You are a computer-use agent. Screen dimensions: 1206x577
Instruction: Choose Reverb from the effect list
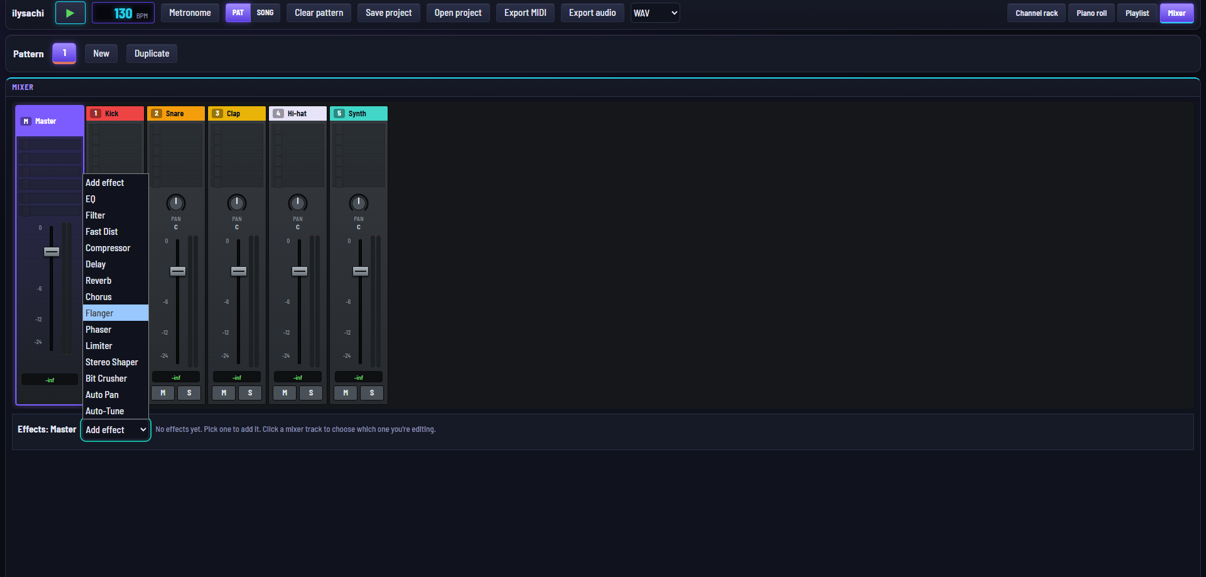pos(115,281)
